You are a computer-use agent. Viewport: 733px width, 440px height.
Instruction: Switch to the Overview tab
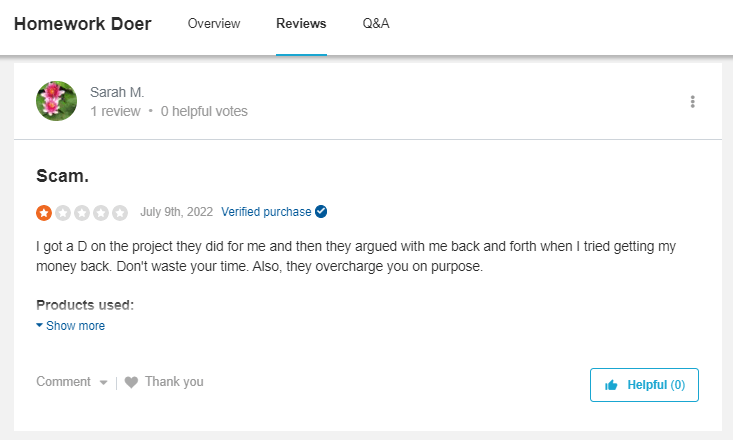point(214,23)
